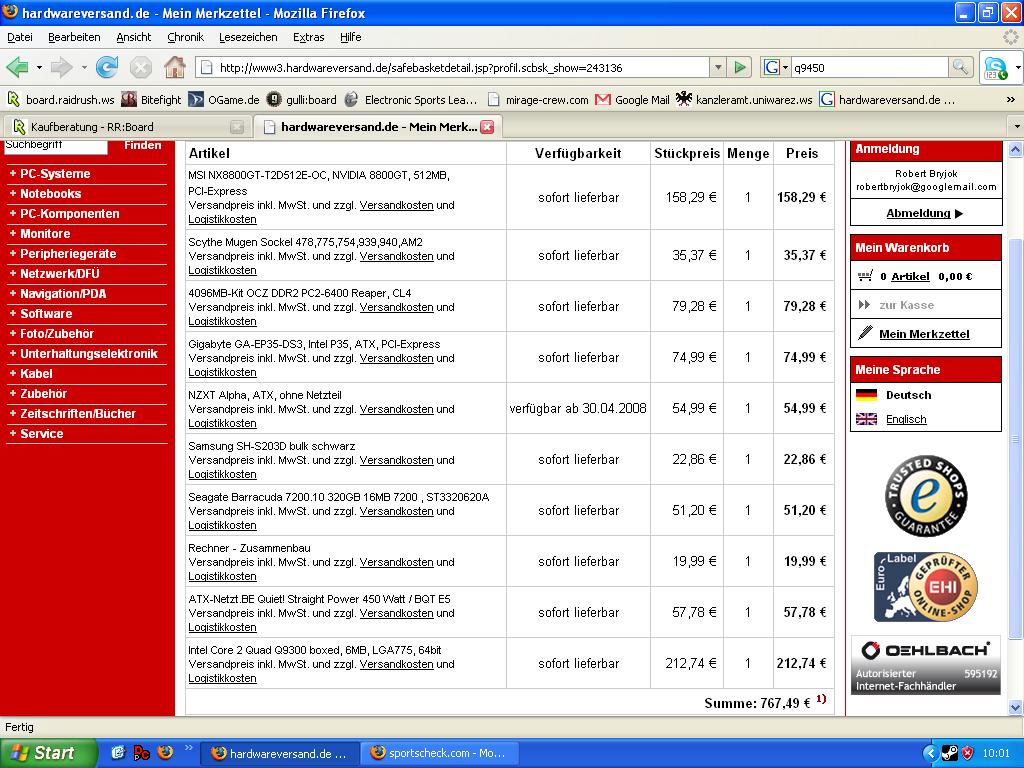Show more bookmarks chevron
Screen dimensions: 1024x768
click(1010, 100)
